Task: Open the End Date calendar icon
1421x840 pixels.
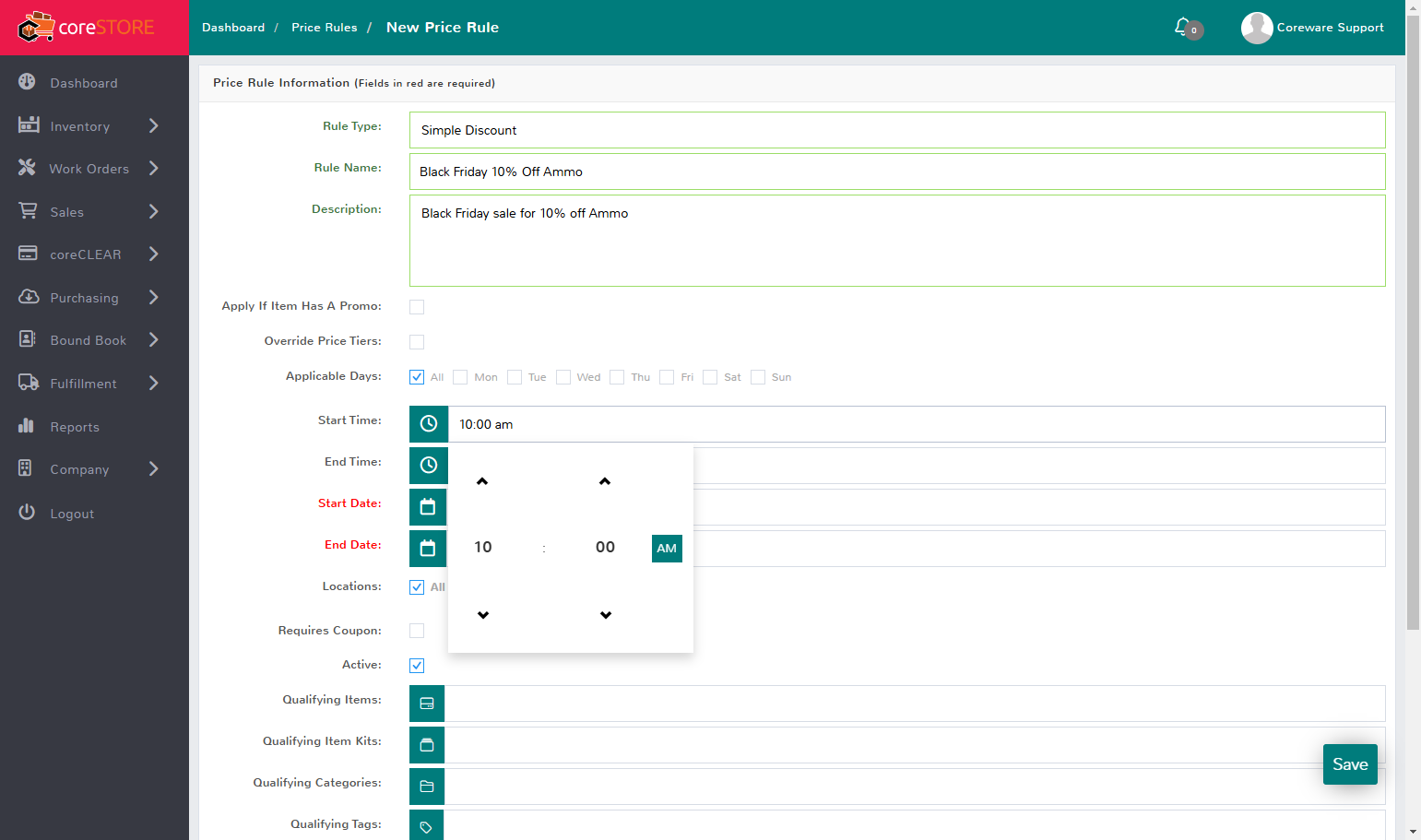Action: coord(428,549)
